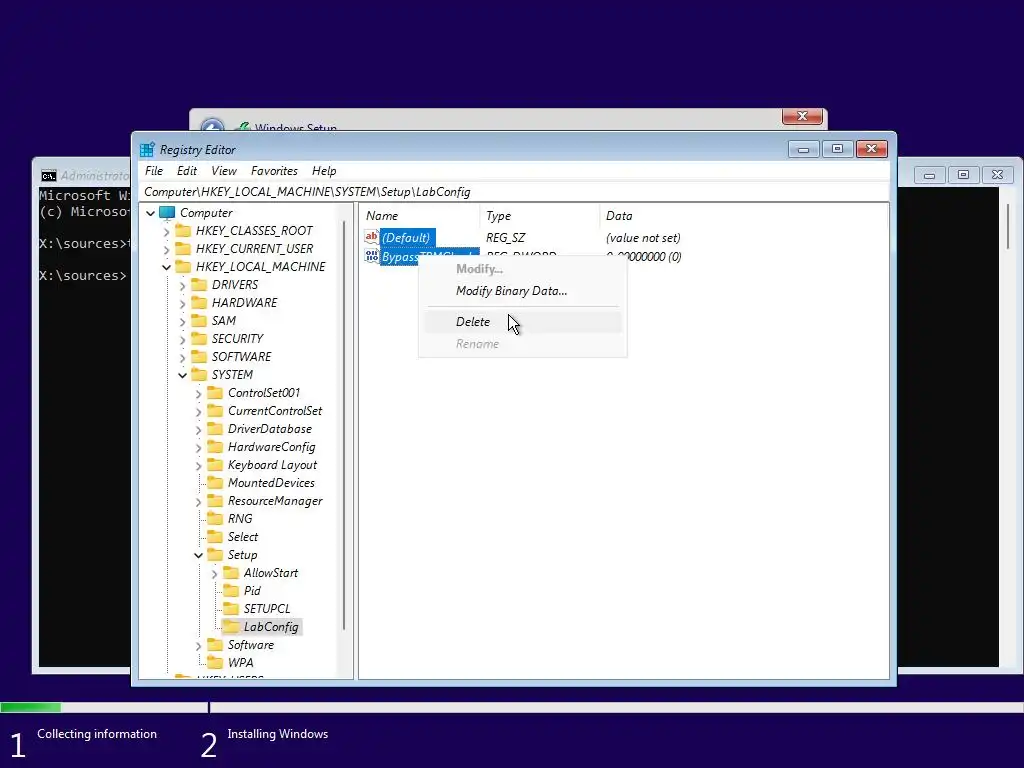Viewport: 1024px width, 768px height.
Task: Select the Software key under SYSTEM
Action: point(251,645)
